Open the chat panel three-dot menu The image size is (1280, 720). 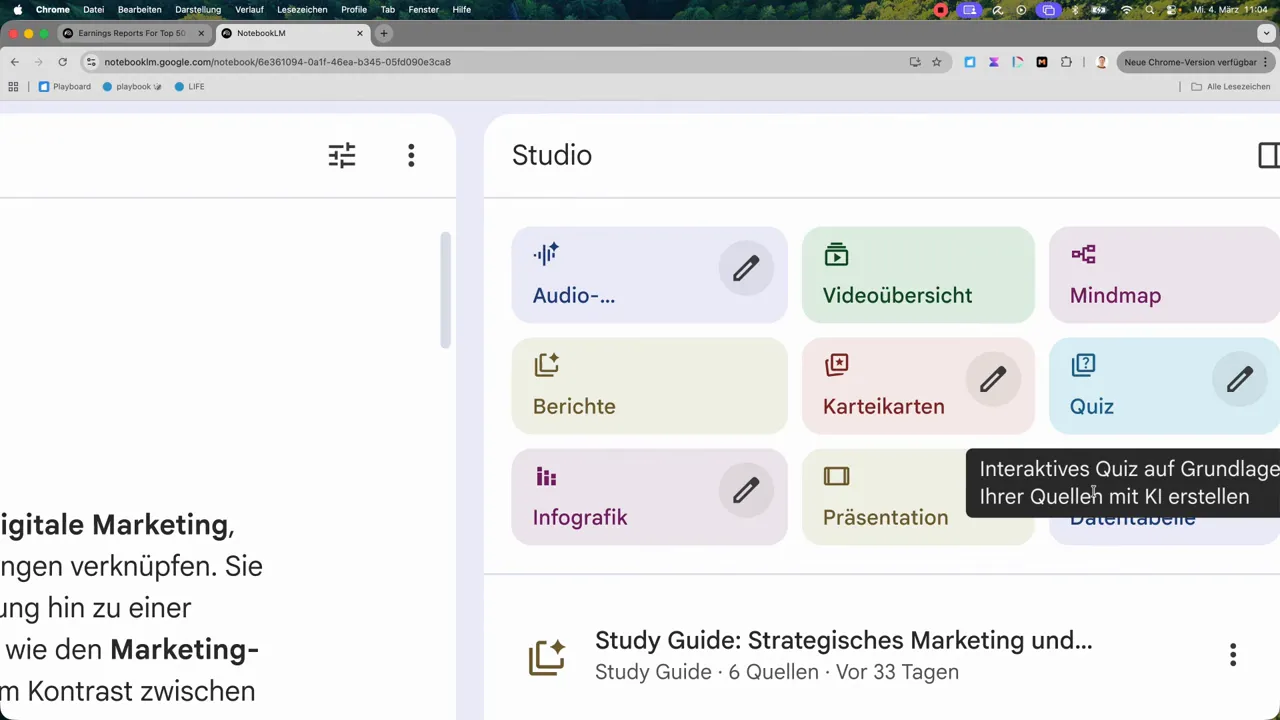pyautogui.click(x=411, y=155)
